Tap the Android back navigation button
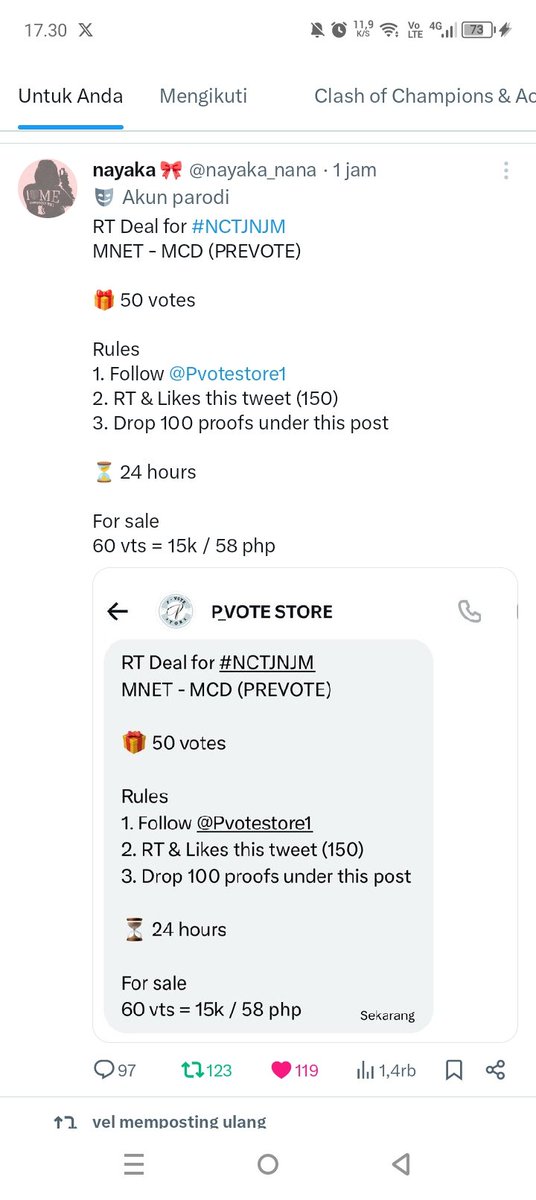Screen dimensions: 536x1200 pos(401,1164)
